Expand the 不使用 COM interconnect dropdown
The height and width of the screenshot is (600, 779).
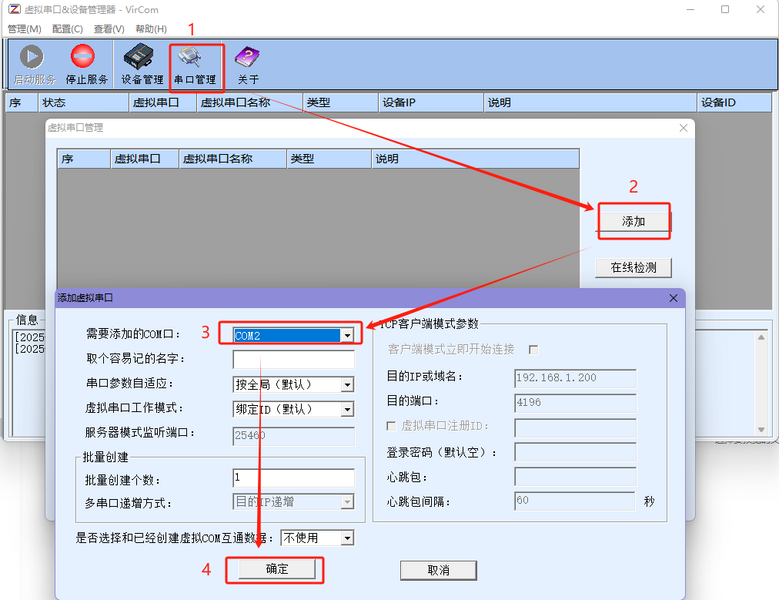(347, 538)
